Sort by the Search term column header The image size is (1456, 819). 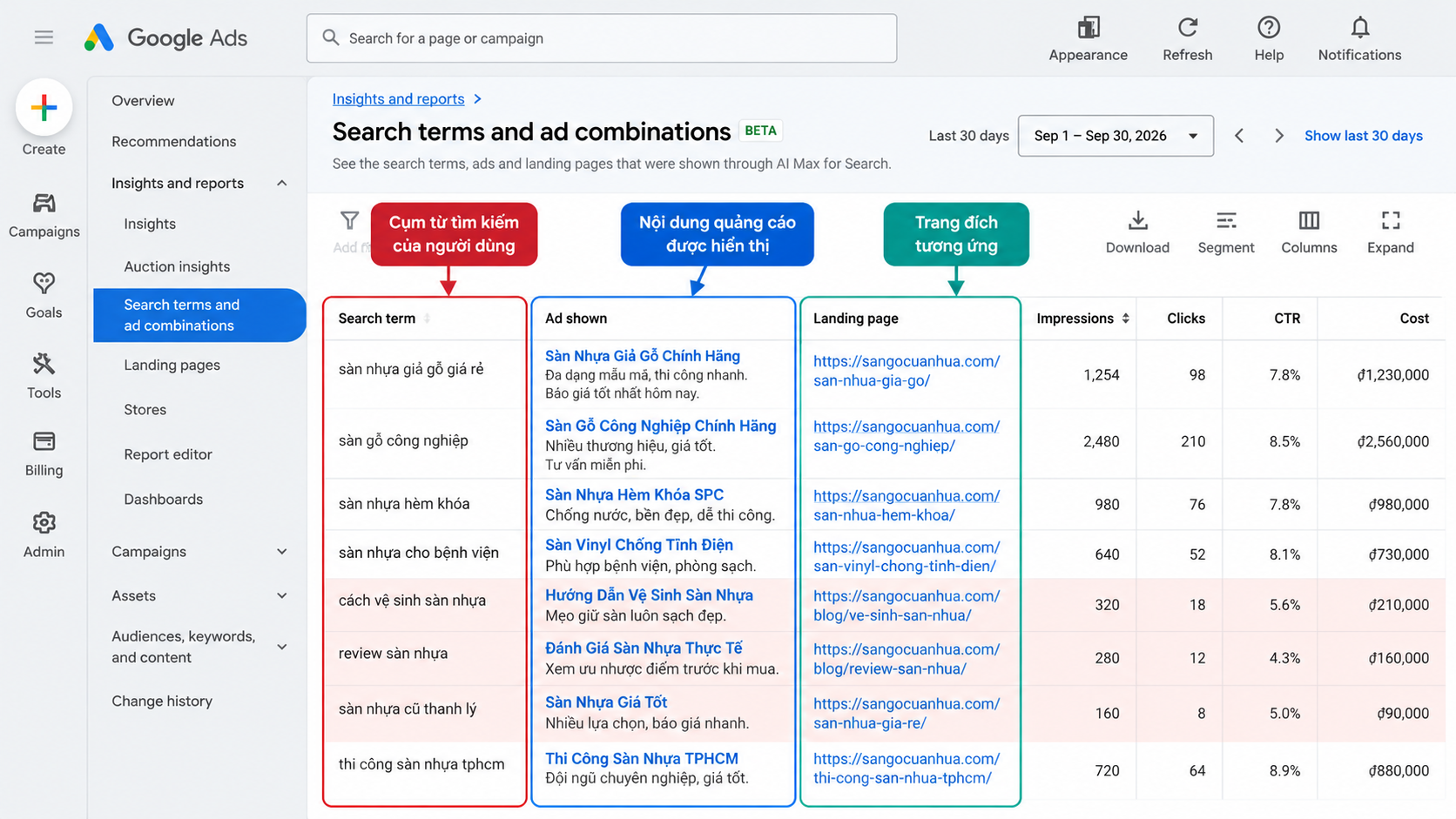point(384,319)
